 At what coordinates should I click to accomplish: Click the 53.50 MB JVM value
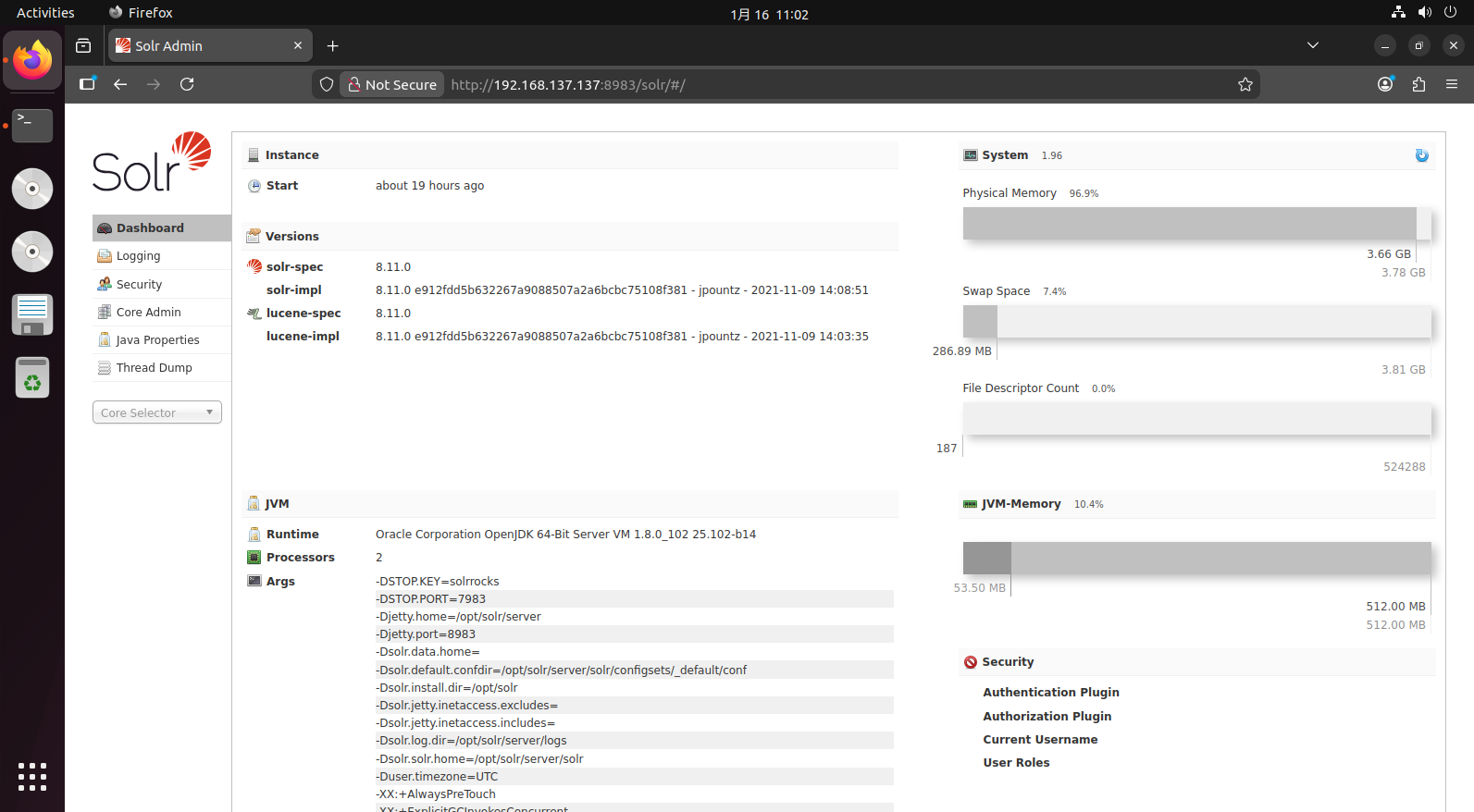[979, 588]
